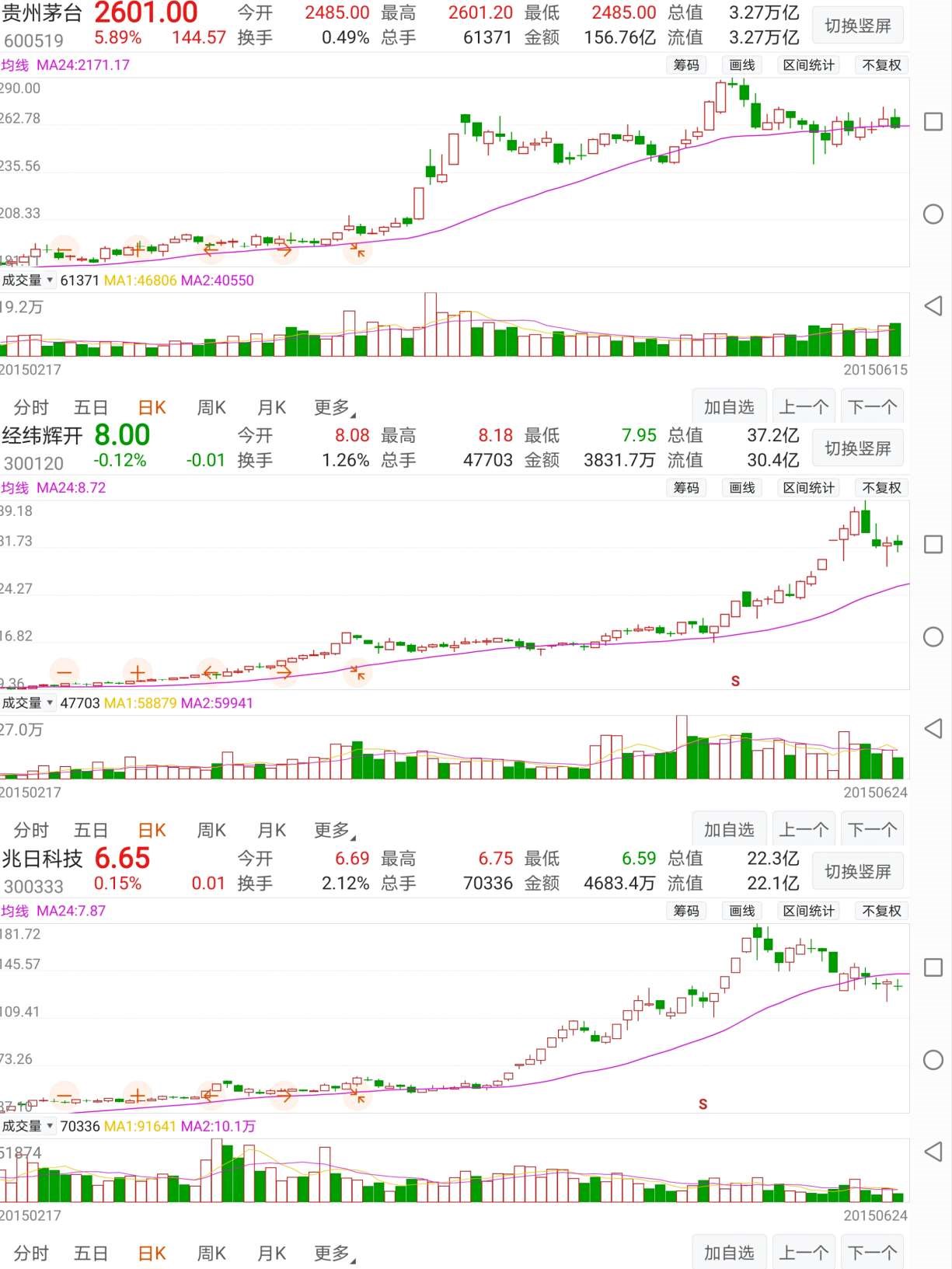The image size is (952, 1269).
Task: Zoom out the 兆日科技 K-line chart with minus icon
Action: (x=65, y=1096)
